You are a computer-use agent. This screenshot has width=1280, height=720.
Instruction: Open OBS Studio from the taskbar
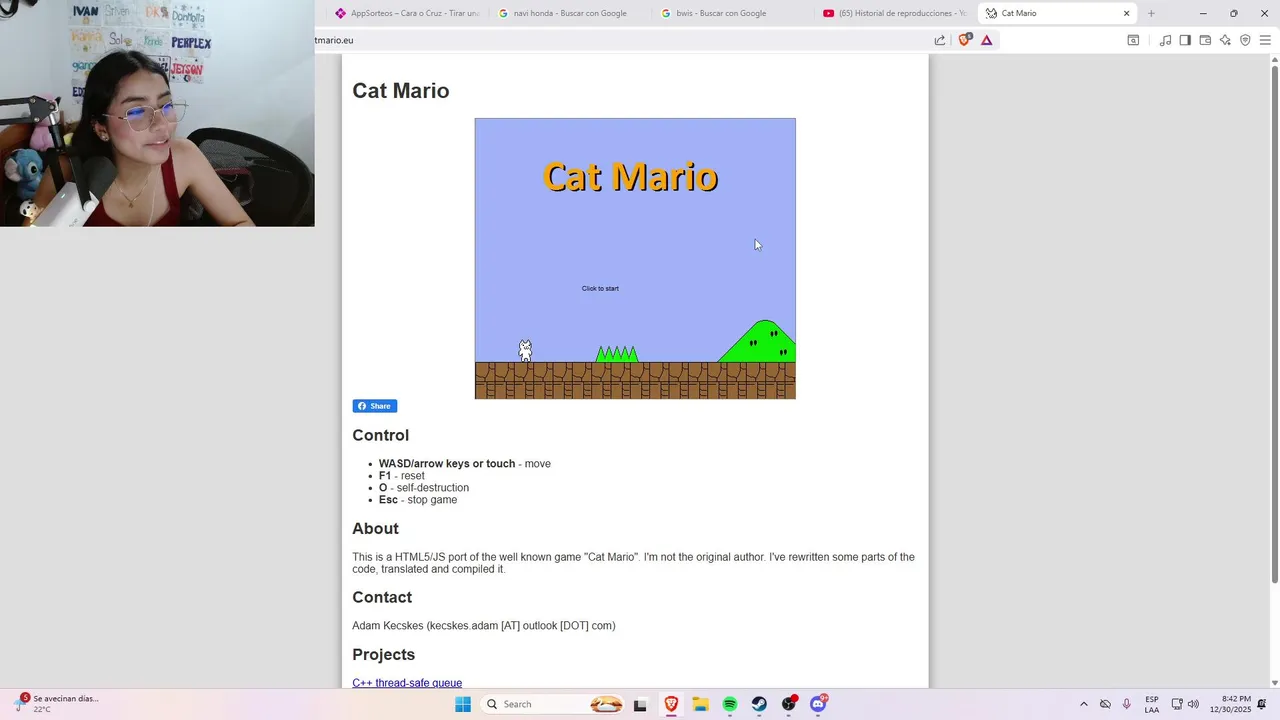point(789,704)
